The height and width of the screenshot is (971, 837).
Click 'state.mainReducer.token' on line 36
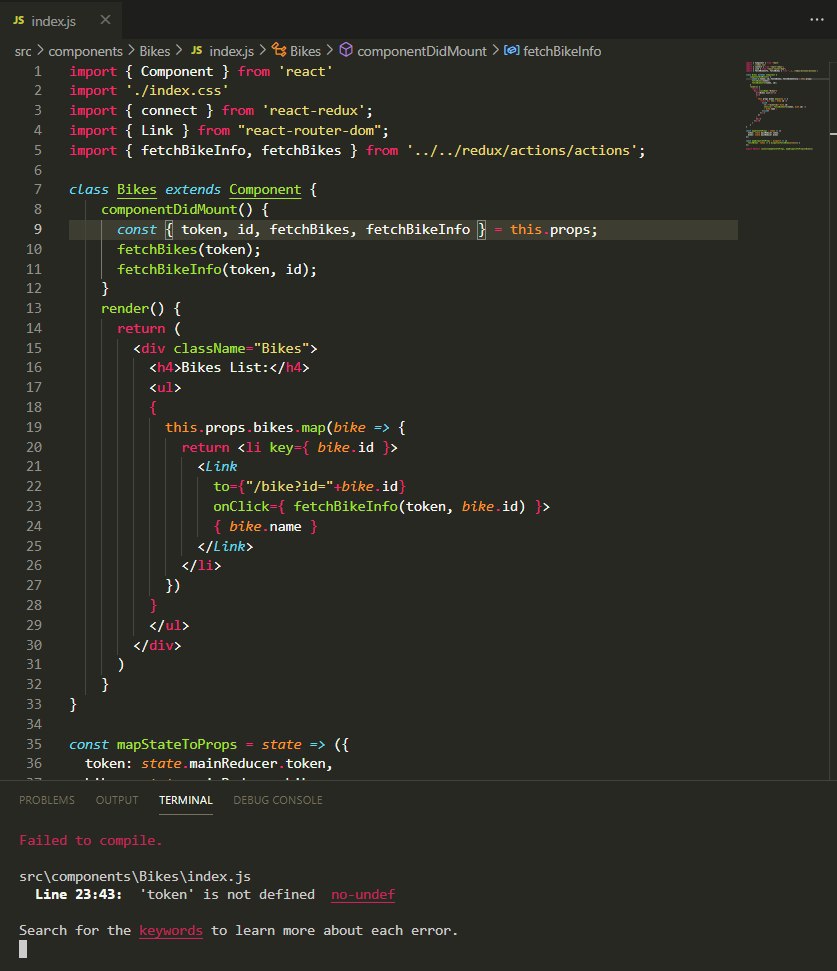233,764
